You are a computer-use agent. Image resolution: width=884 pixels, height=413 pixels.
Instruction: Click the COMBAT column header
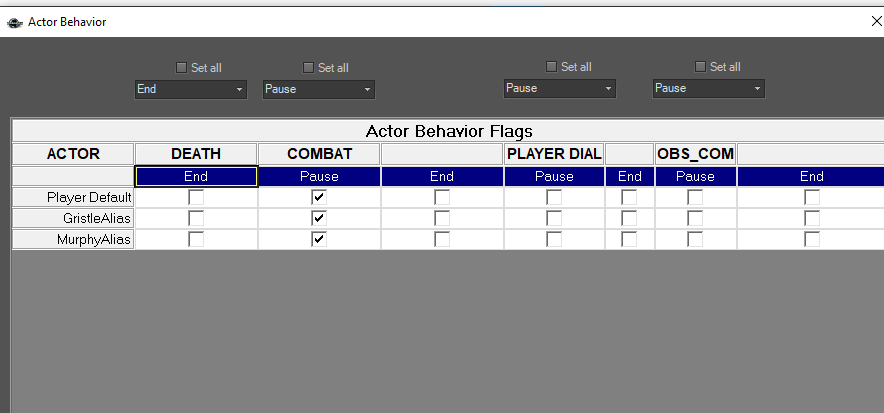point(319,154)
